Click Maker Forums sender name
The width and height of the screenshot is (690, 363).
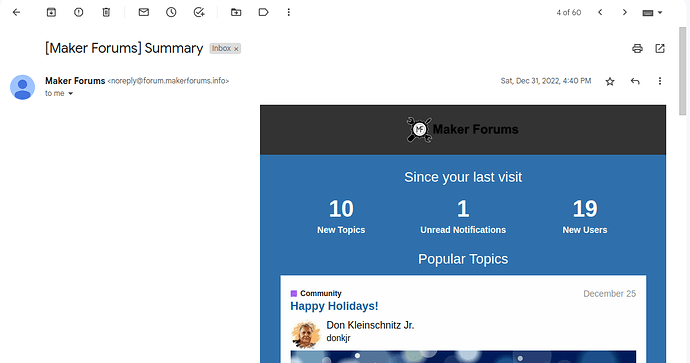[x=75, y=81]
